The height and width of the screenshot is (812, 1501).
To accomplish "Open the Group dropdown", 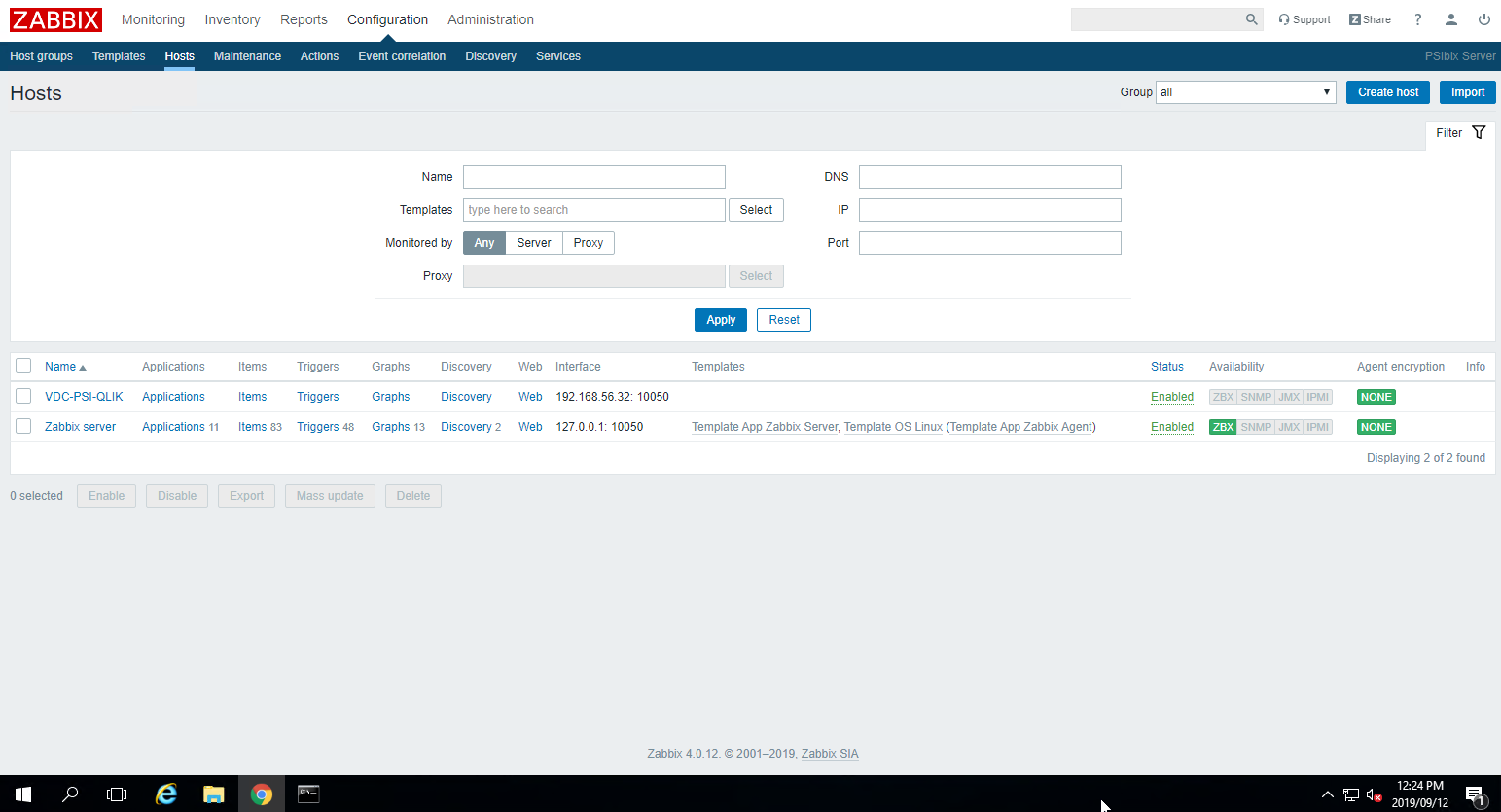I will [x=1245, y=92].
